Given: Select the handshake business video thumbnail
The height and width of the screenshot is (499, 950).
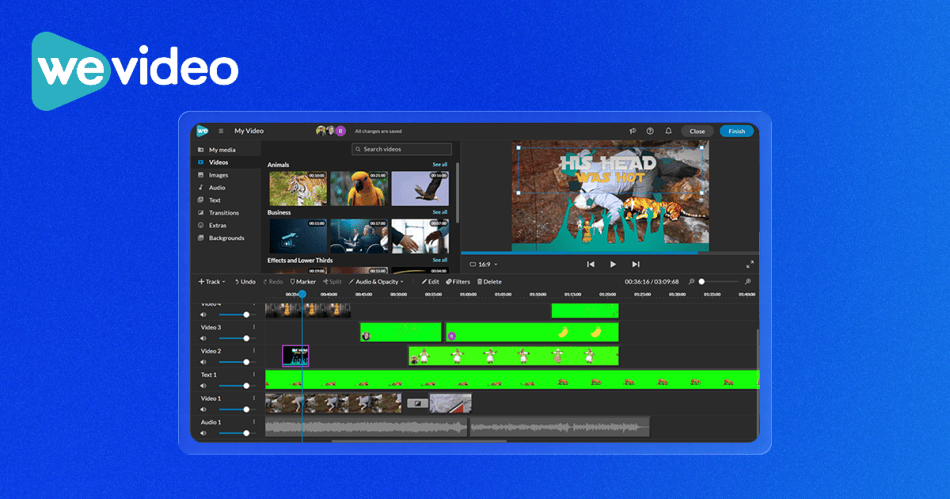Looking at the screenshot, I should click(x=420, y=236).
